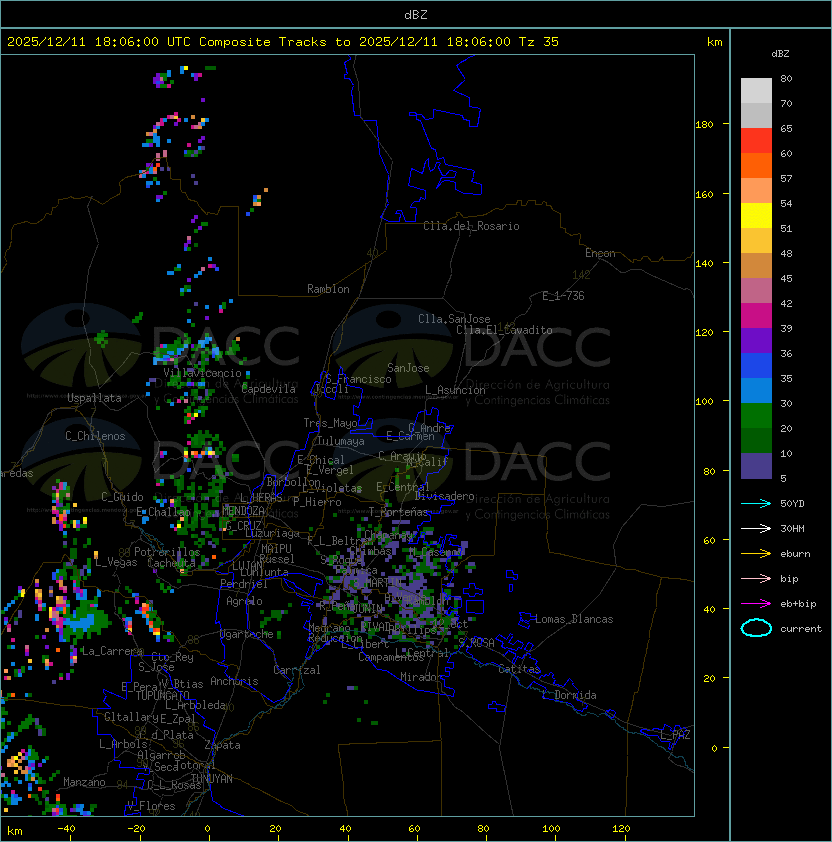This screenshot has height=842, width=832.
Task: Click the yellow 54 dBZ color swatch
Action: 756,216
